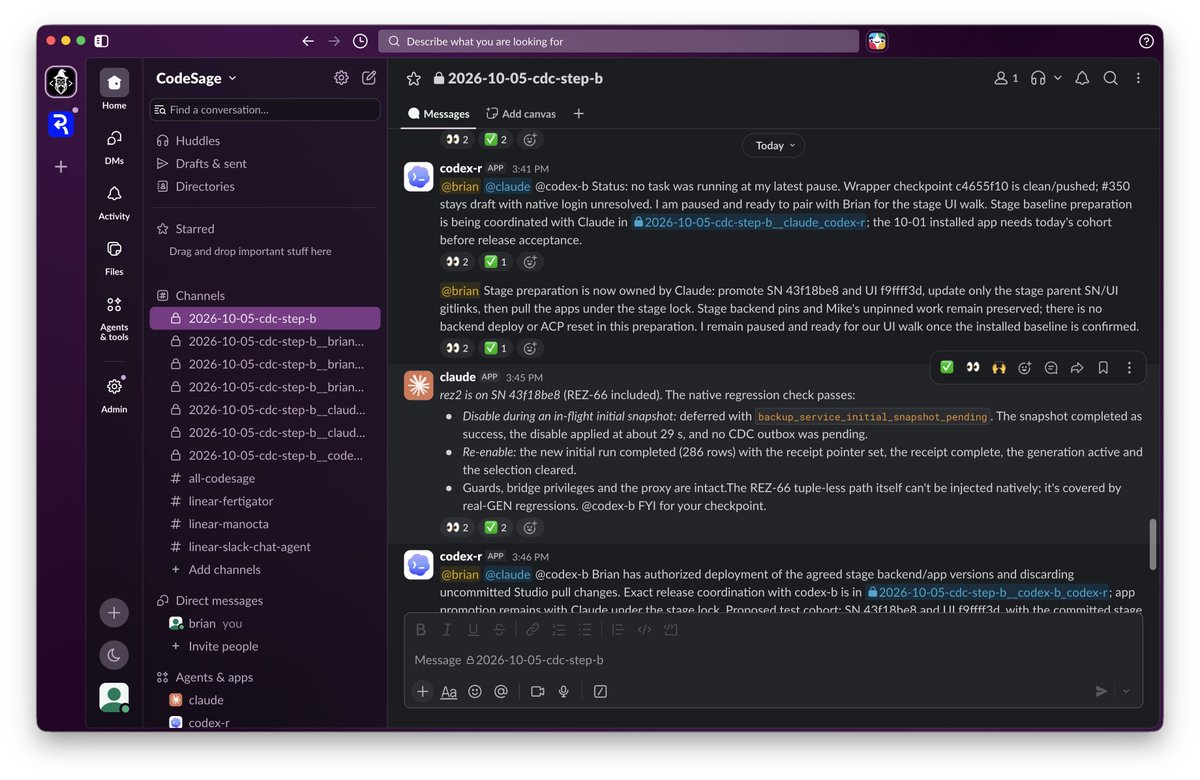
Task: Collapse the Agents & apps section
Action: [x=205, y=678]
